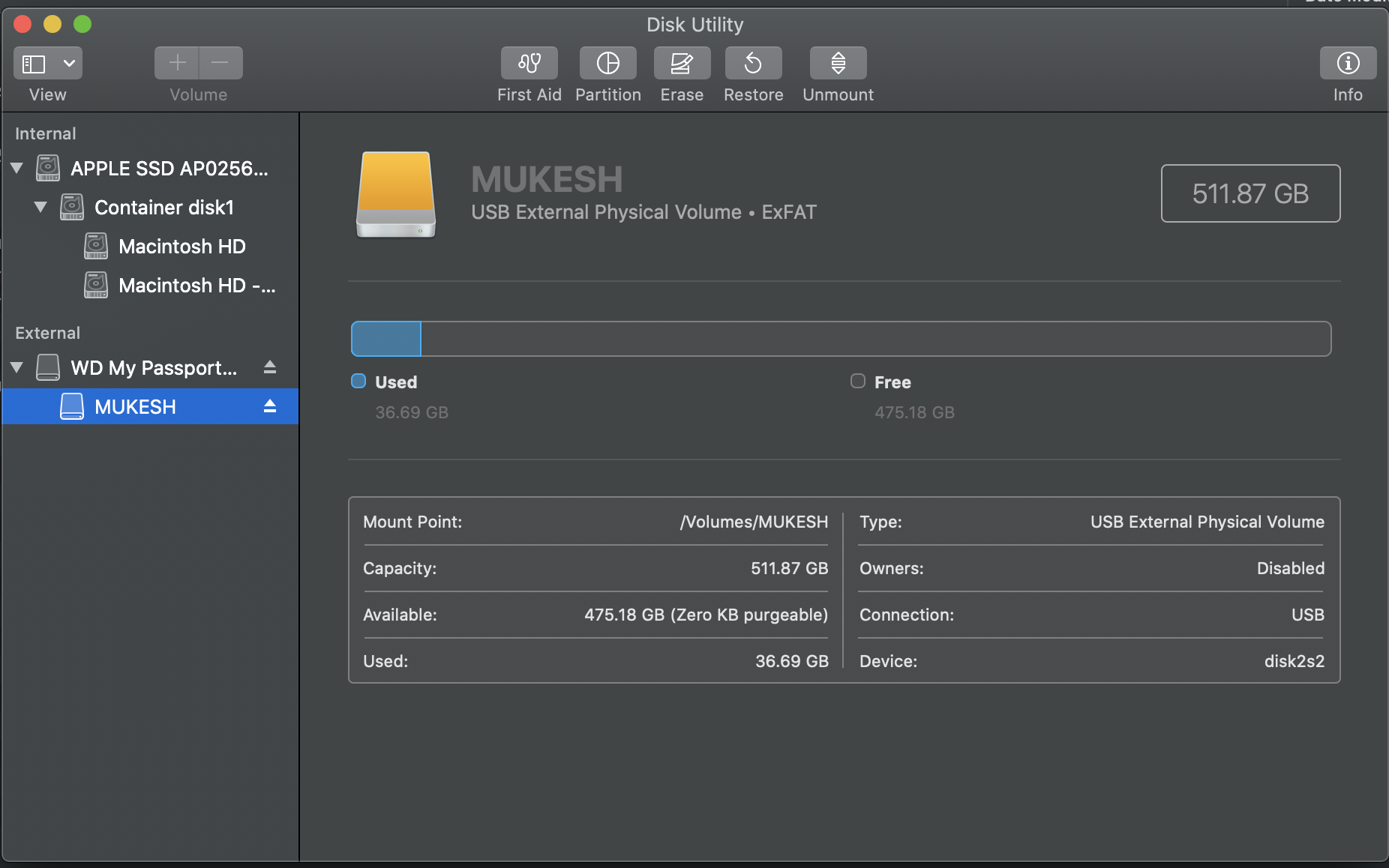
Task: Collapse the Container disk1 disclosure triangle
Action: pos(40,207)
